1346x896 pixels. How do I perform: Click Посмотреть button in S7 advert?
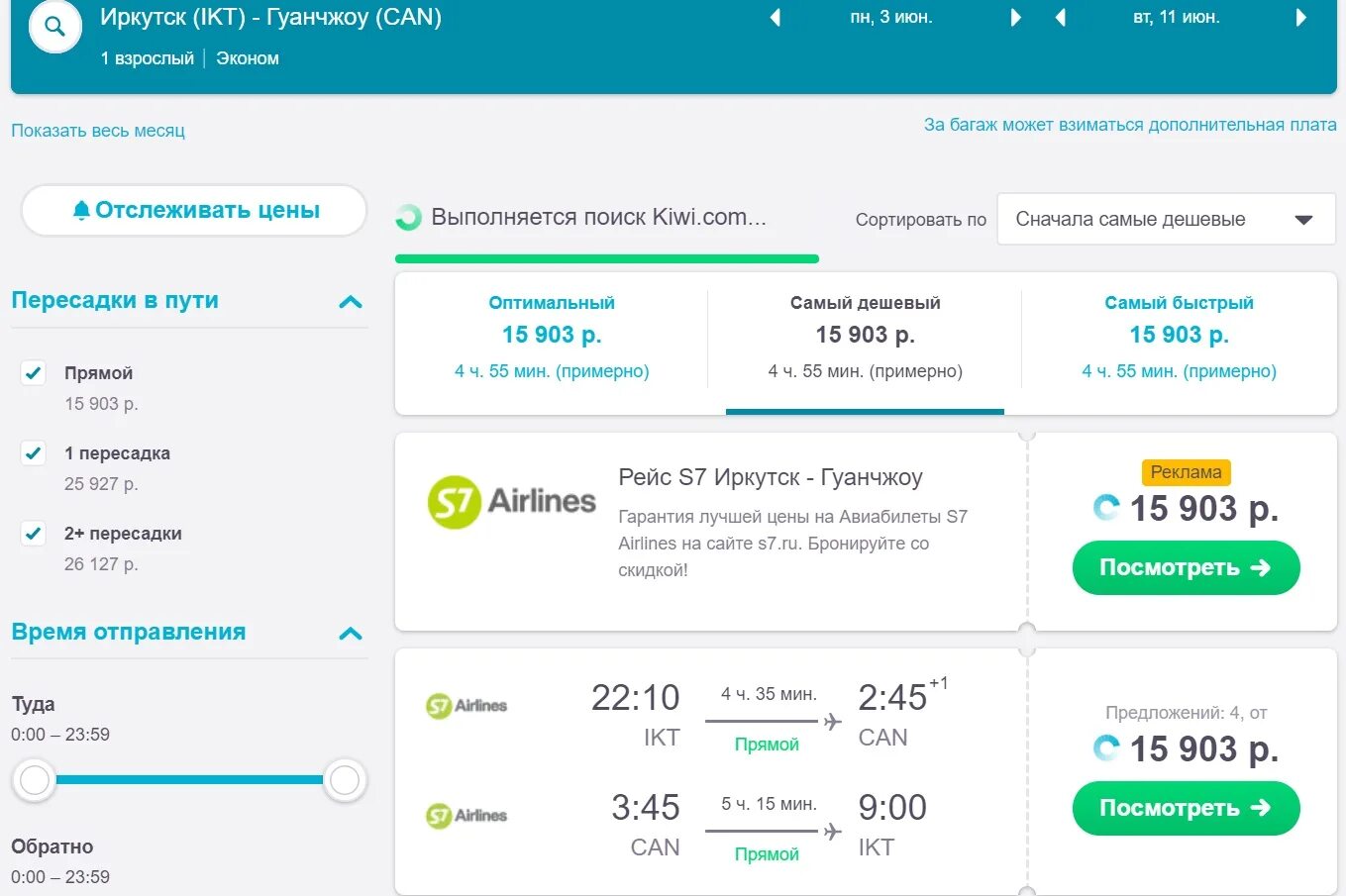click(x=1186, y=568)
